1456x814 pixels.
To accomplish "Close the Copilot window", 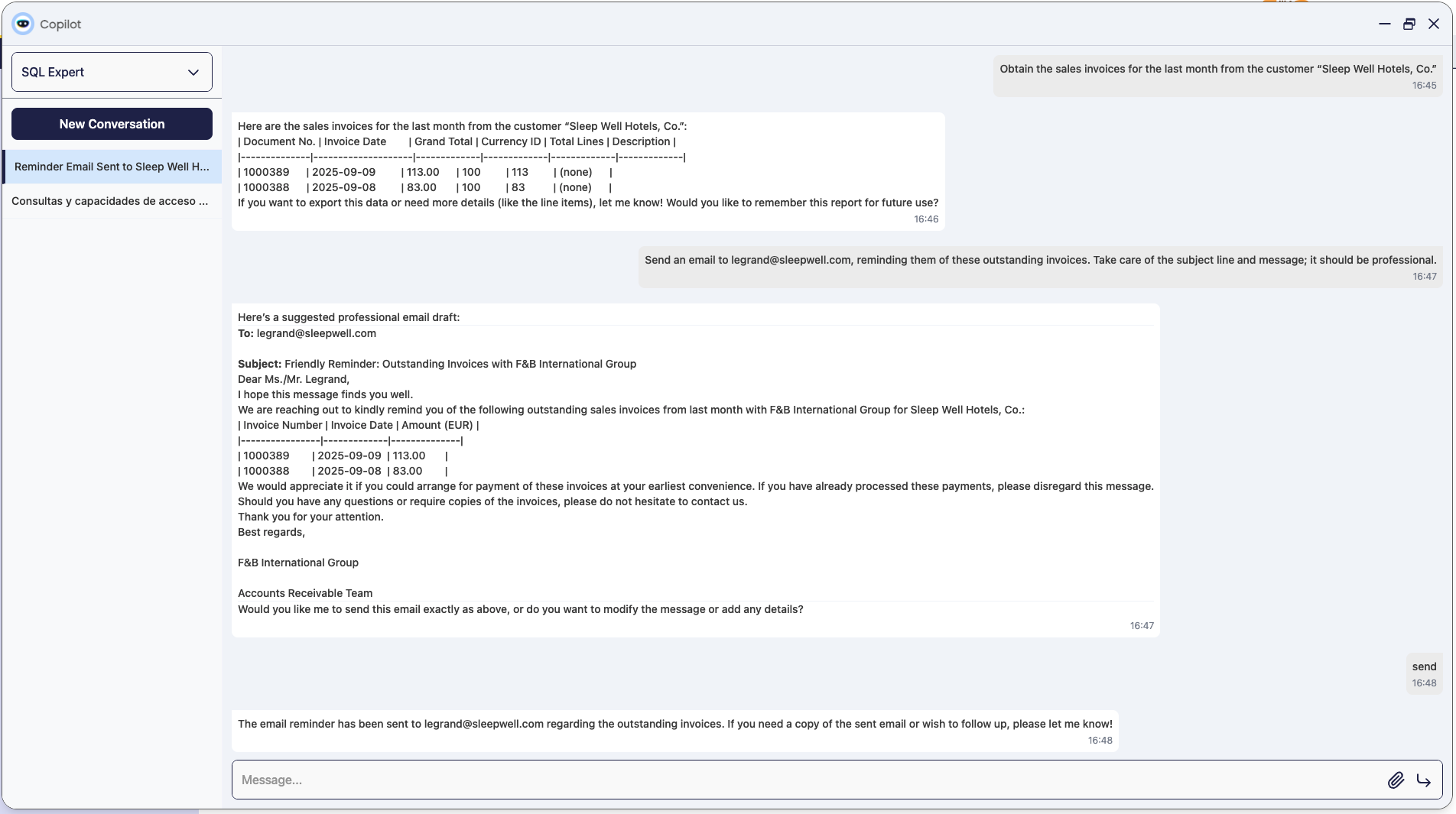I will [1434, 24].
